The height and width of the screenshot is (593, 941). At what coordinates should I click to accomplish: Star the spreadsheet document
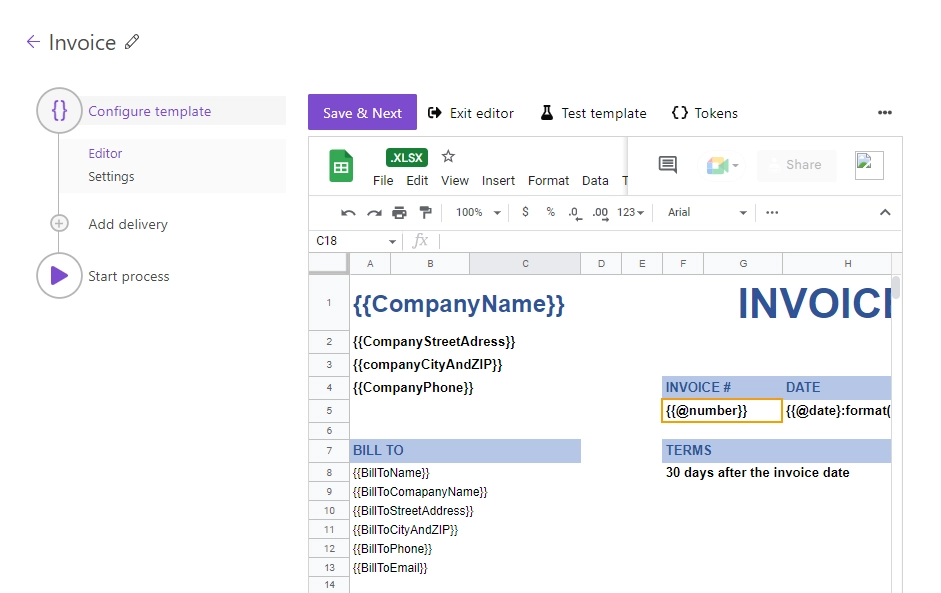click(x=448, y=157)
